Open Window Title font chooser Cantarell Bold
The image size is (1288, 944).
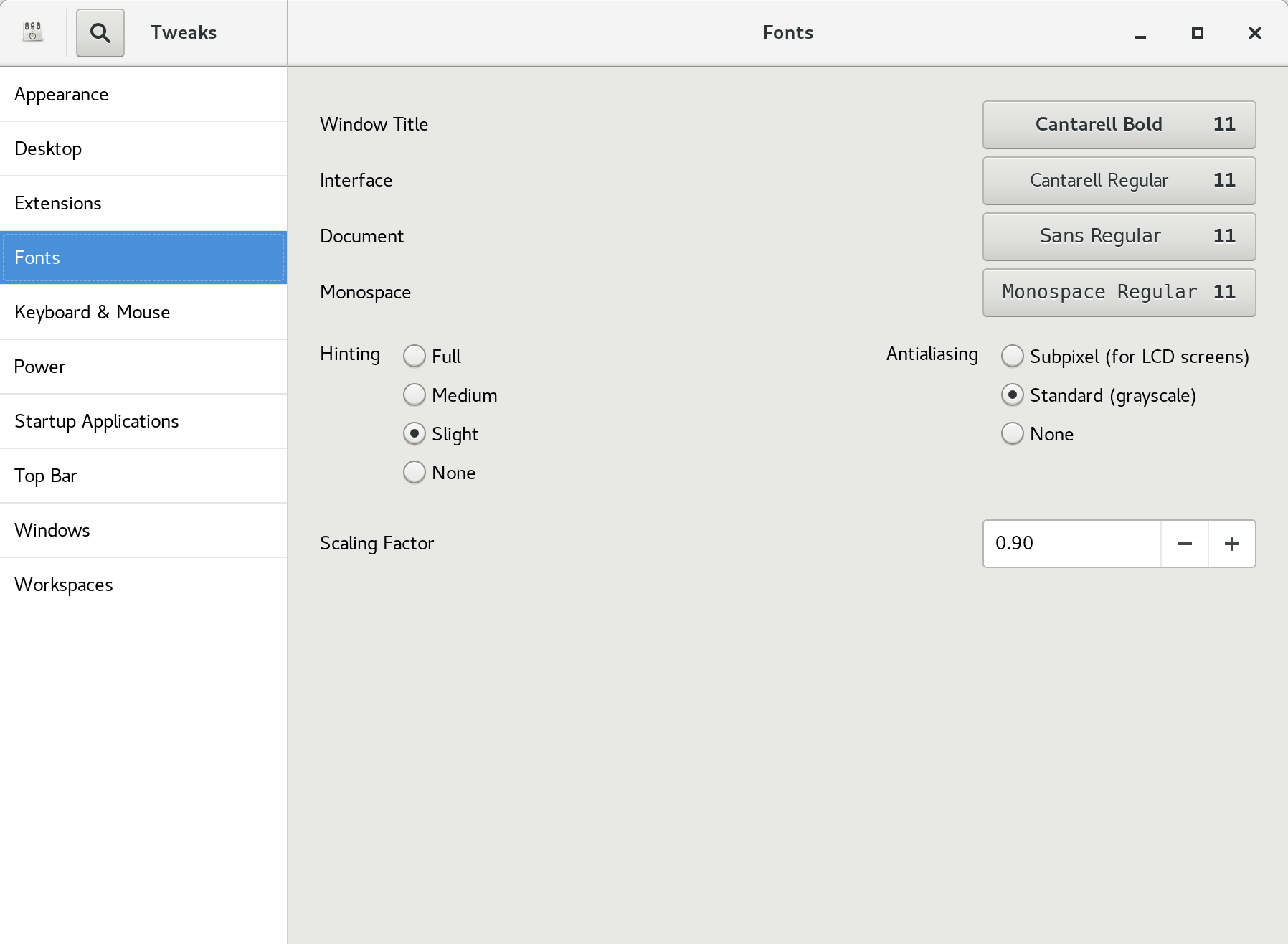pyautogui.click(x=1118, y=125)
